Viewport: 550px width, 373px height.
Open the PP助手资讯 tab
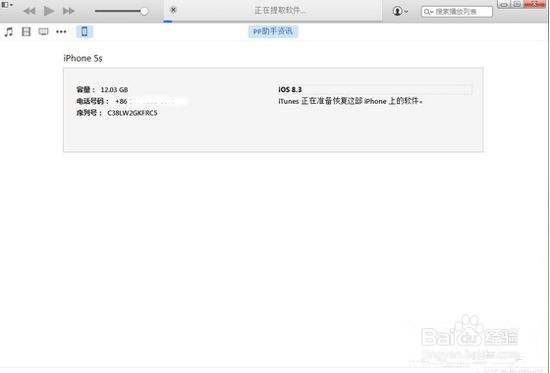[x=273, y=31]
